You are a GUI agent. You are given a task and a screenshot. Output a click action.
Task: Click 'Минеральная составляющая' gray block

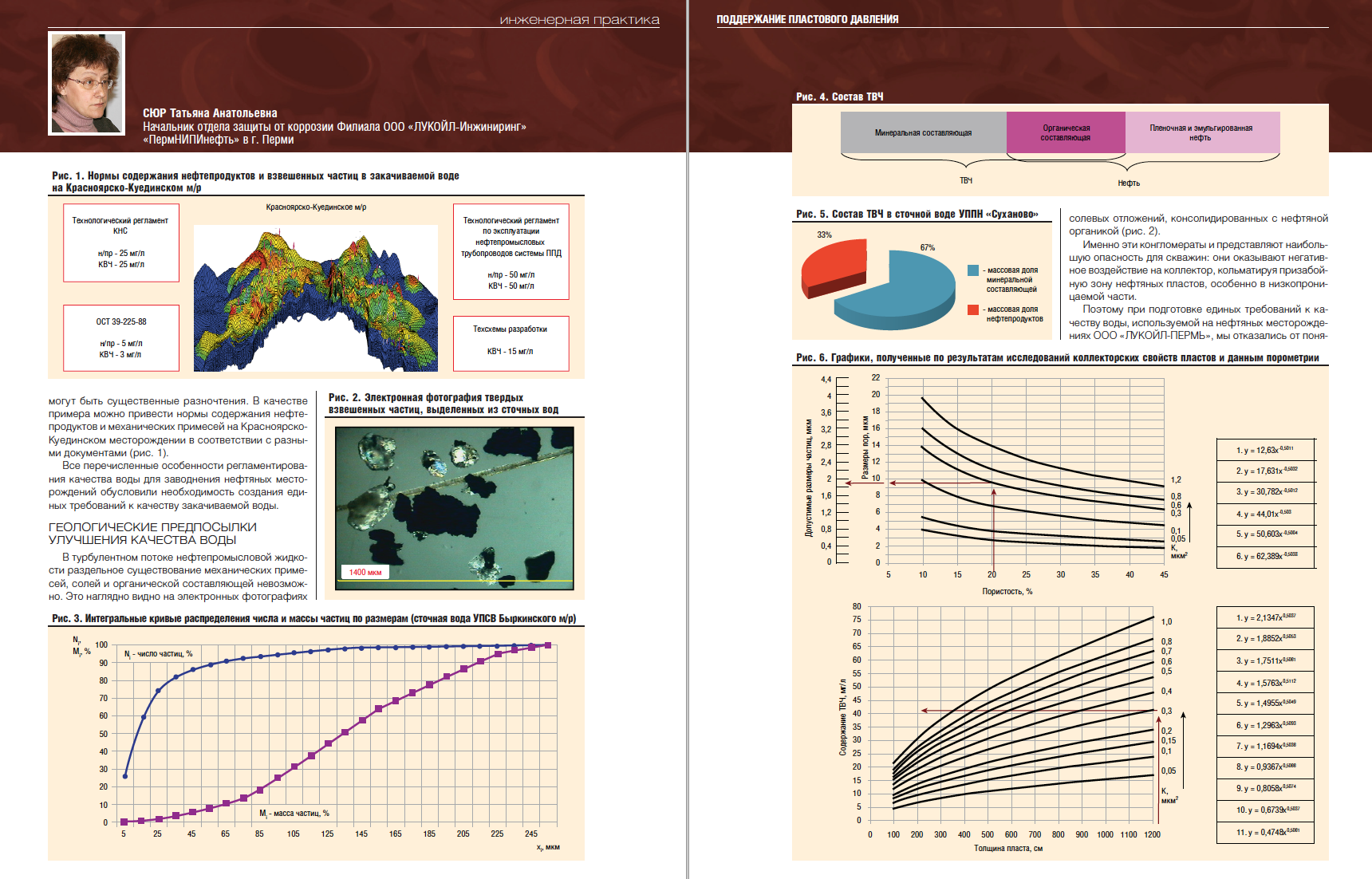click(x=924, y=132)
